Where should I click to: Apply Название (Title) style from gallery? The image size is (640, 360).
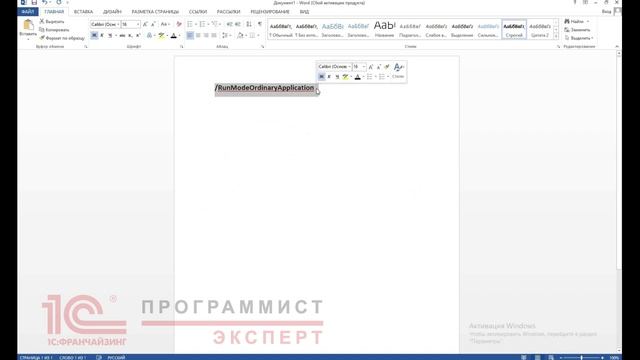pos(384,30)
